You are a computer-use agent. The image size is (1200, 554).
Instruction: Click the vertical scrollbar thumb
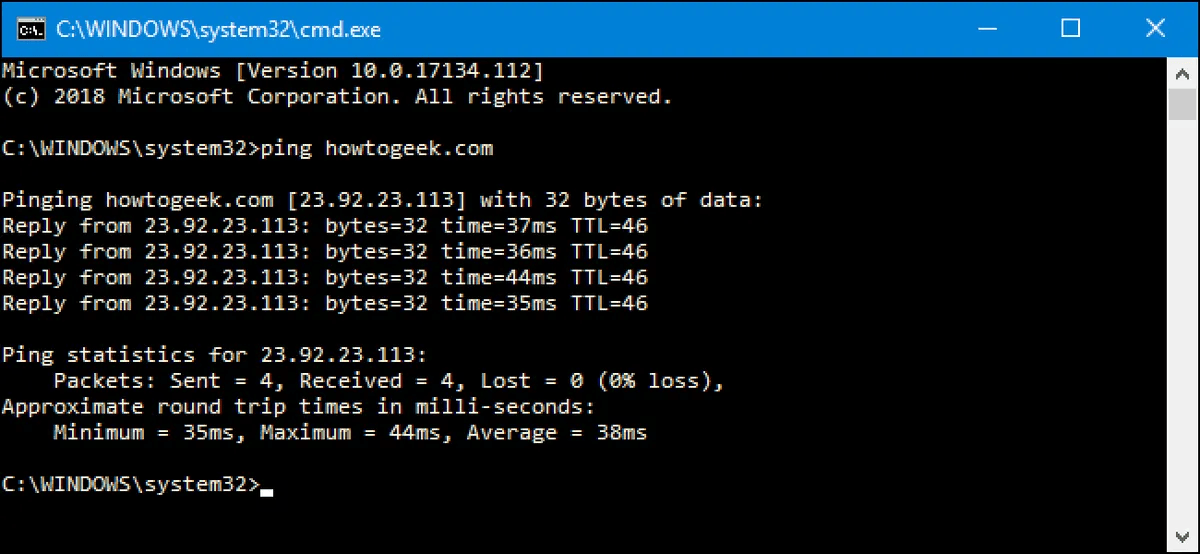click(x=1183, y=104)
